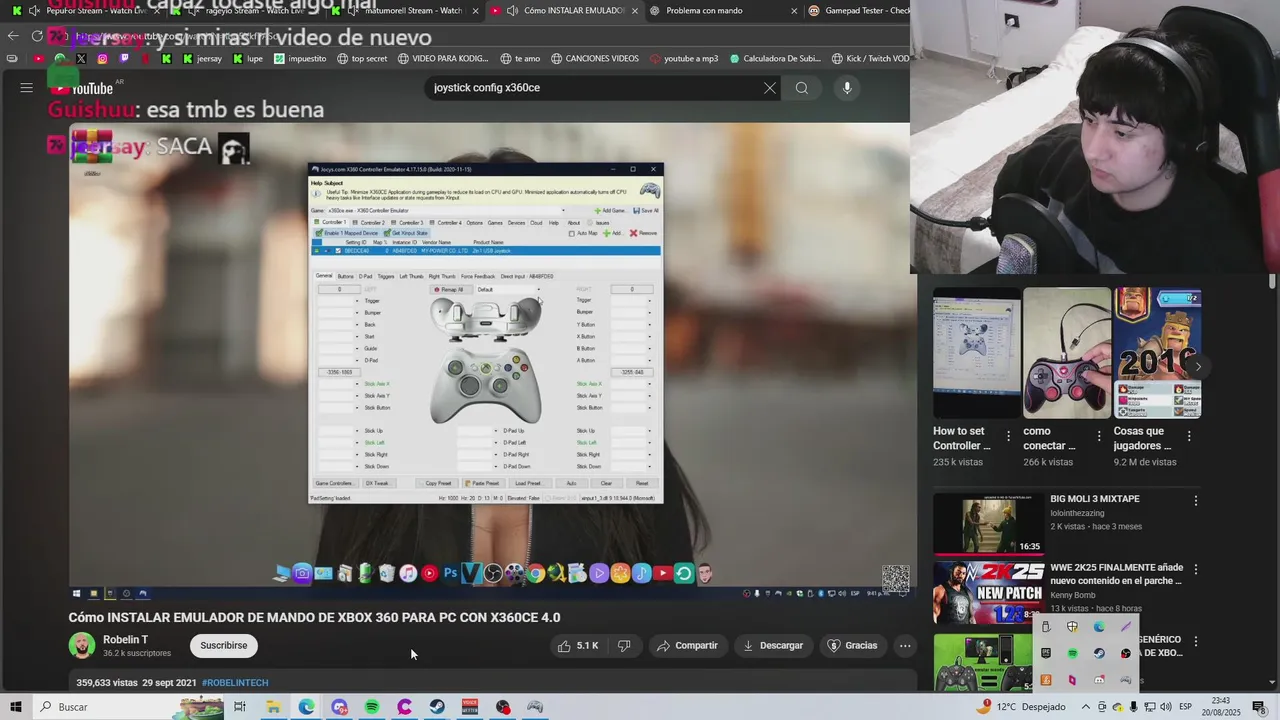Collapse hidden tray icons chevron
1280x720 pixels.
(x=1086, y=707)
